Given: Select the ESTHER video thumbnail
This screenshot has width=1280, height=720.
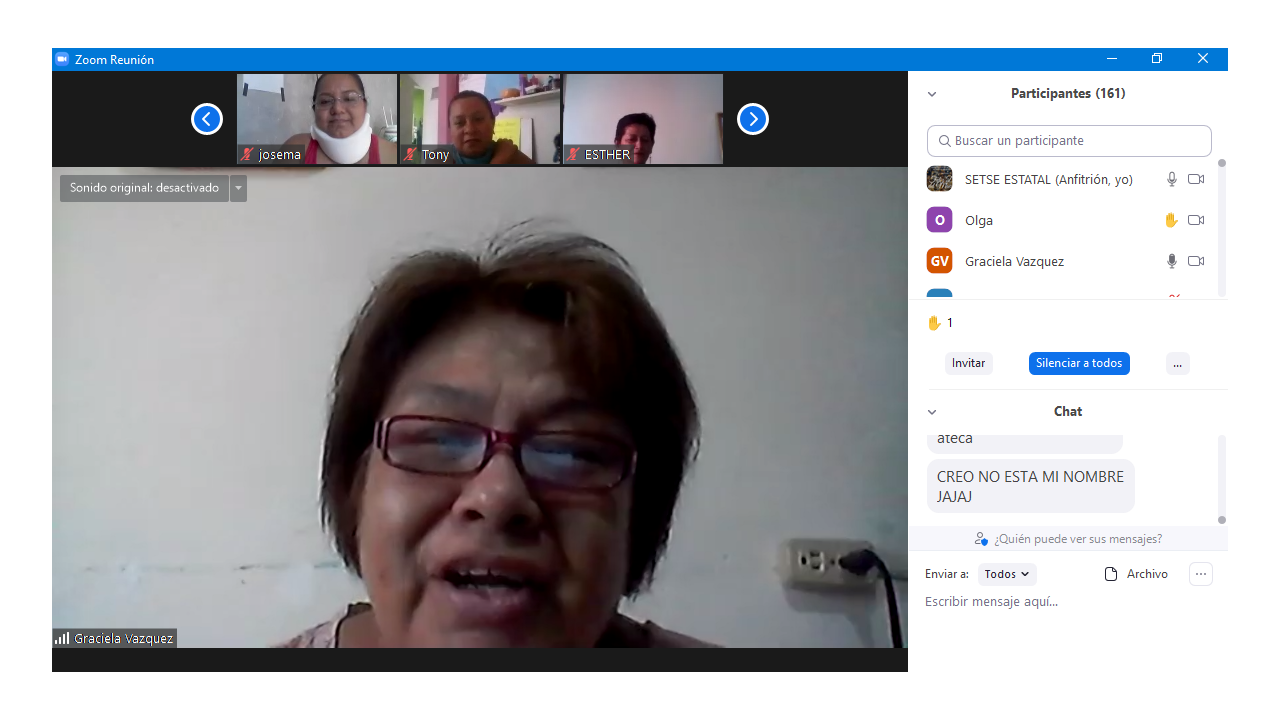Looking at the screenshot, I should coord(643,119).
